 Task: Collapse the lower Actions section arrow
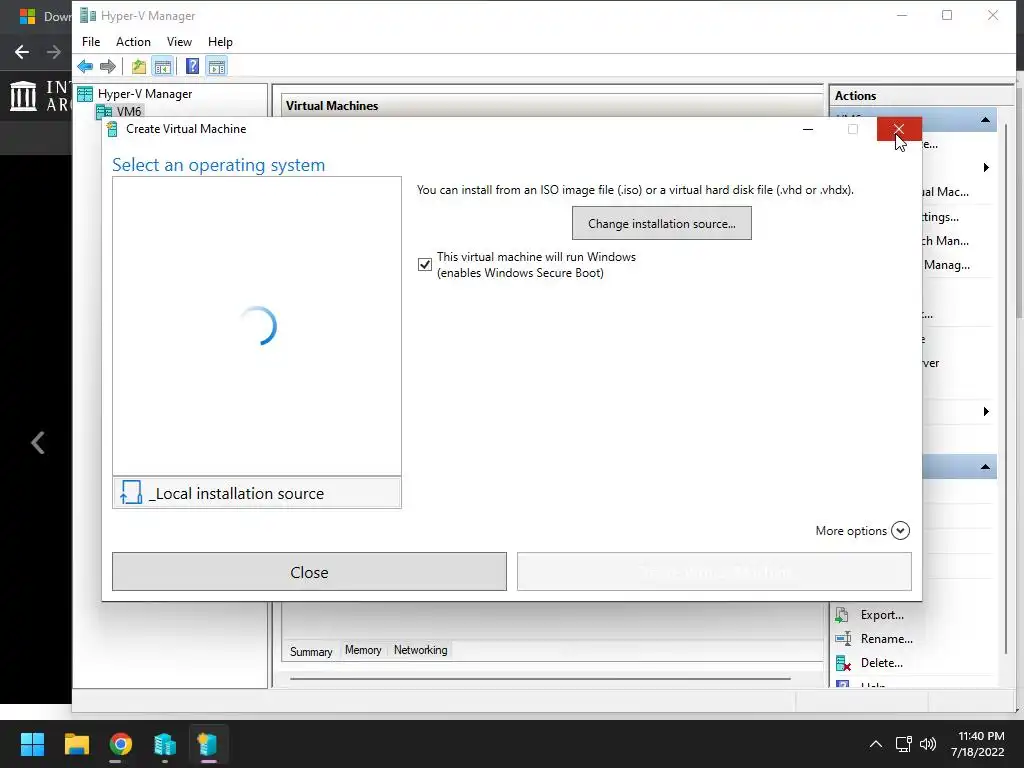985,467
